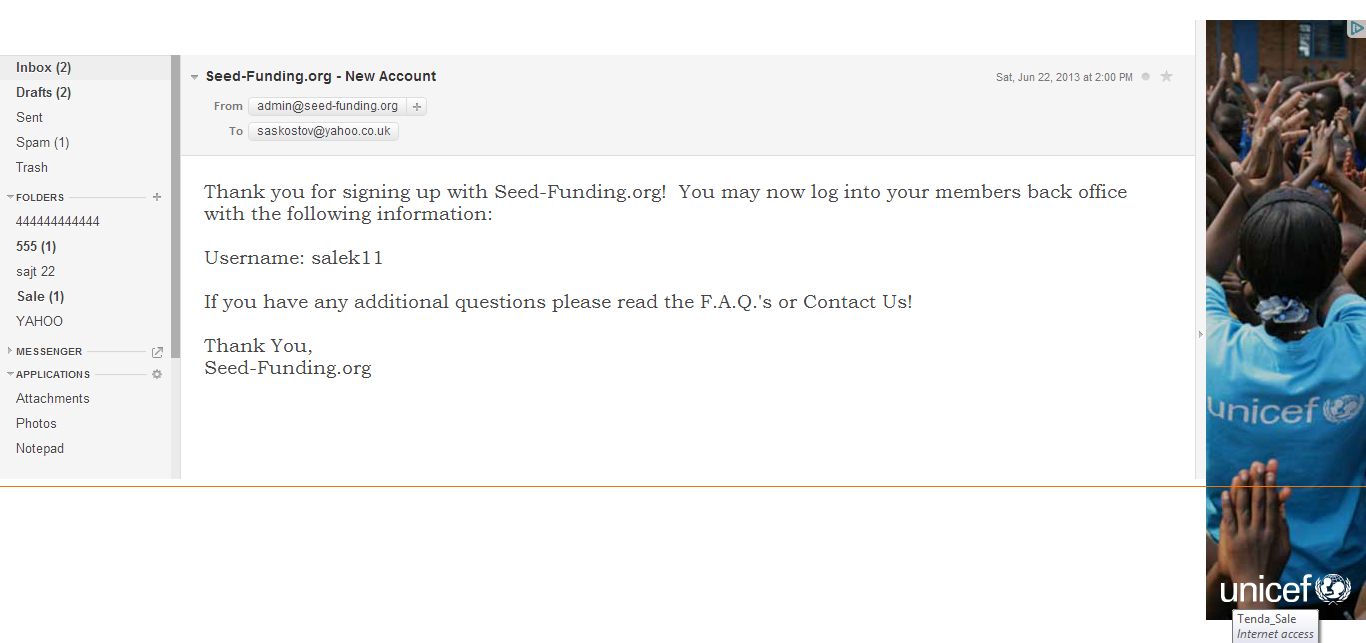Collapse the message header with the arrow
Image resolution: width=1366 pixels, height=643 pixels.
tap(195, 77)
